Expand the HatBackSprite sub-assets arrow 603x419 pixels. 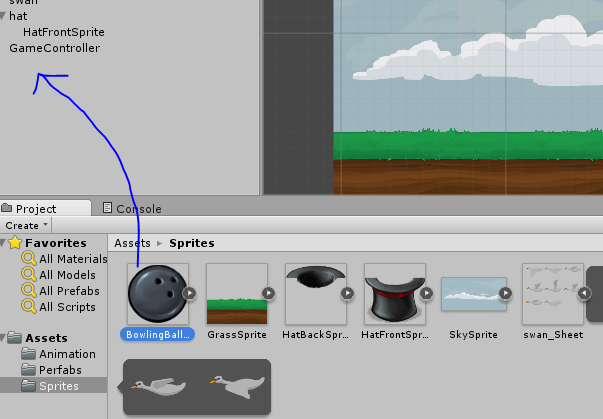click(x=348, y=293)
